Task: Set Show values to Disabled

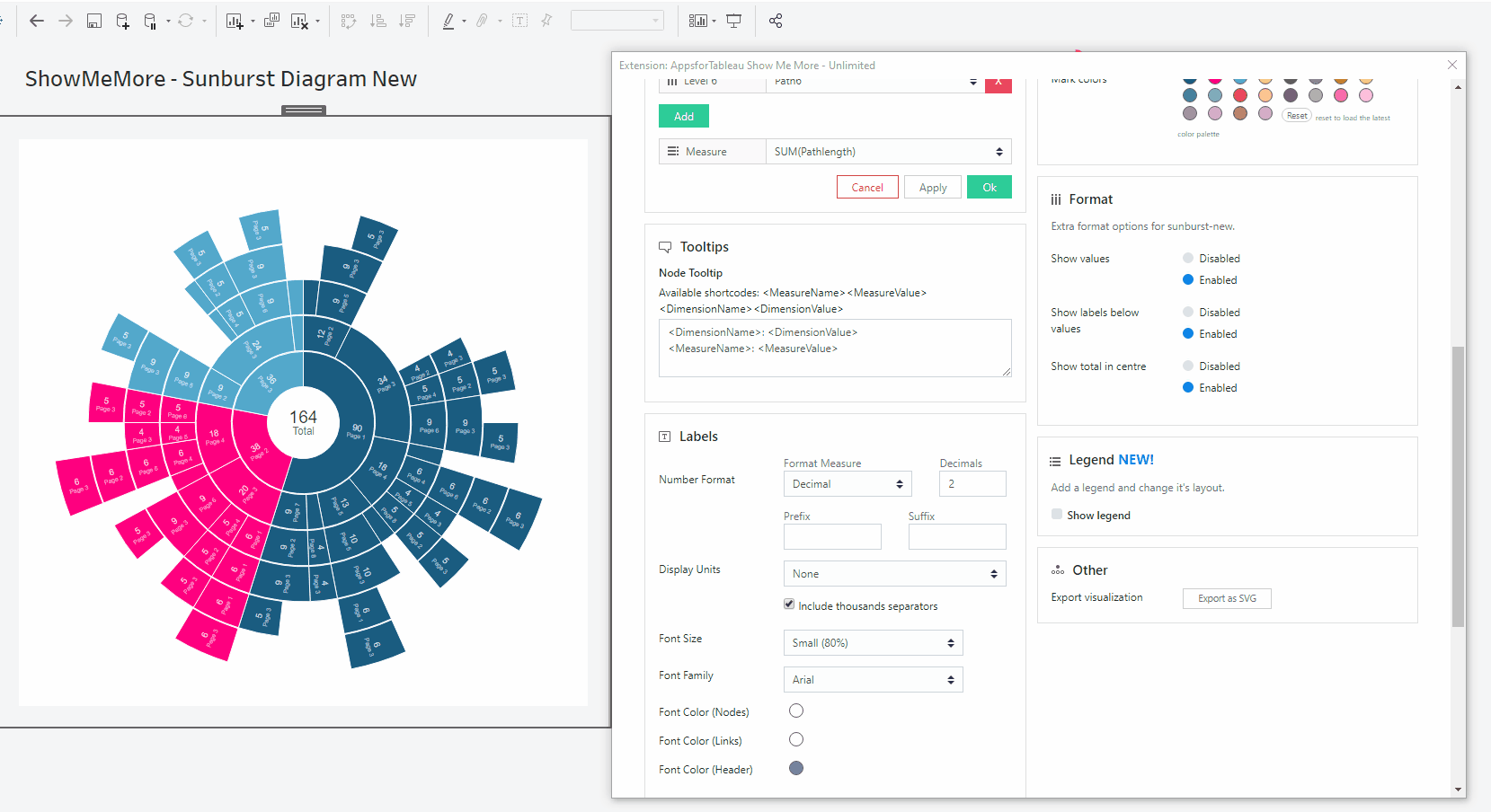Action: 1188,259
